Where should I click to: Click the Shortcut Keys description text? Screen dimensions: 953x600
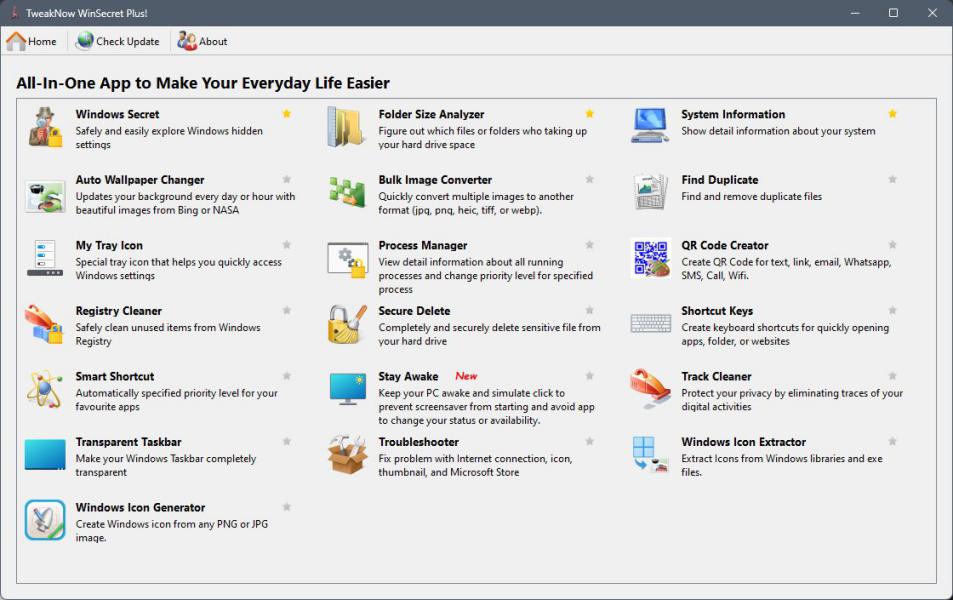click(x=785, y=334)
